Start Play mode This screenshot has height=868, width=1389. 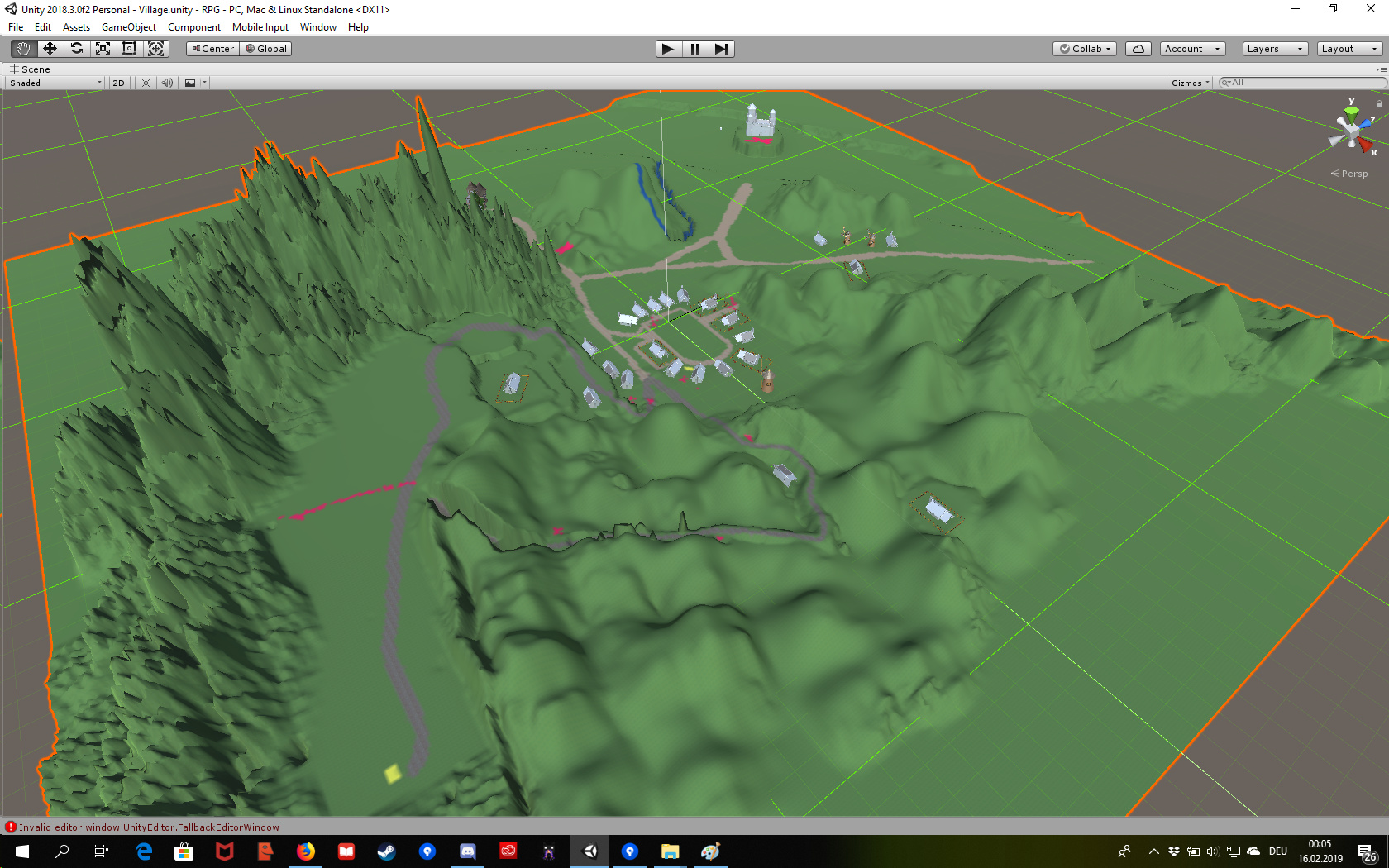668,49
